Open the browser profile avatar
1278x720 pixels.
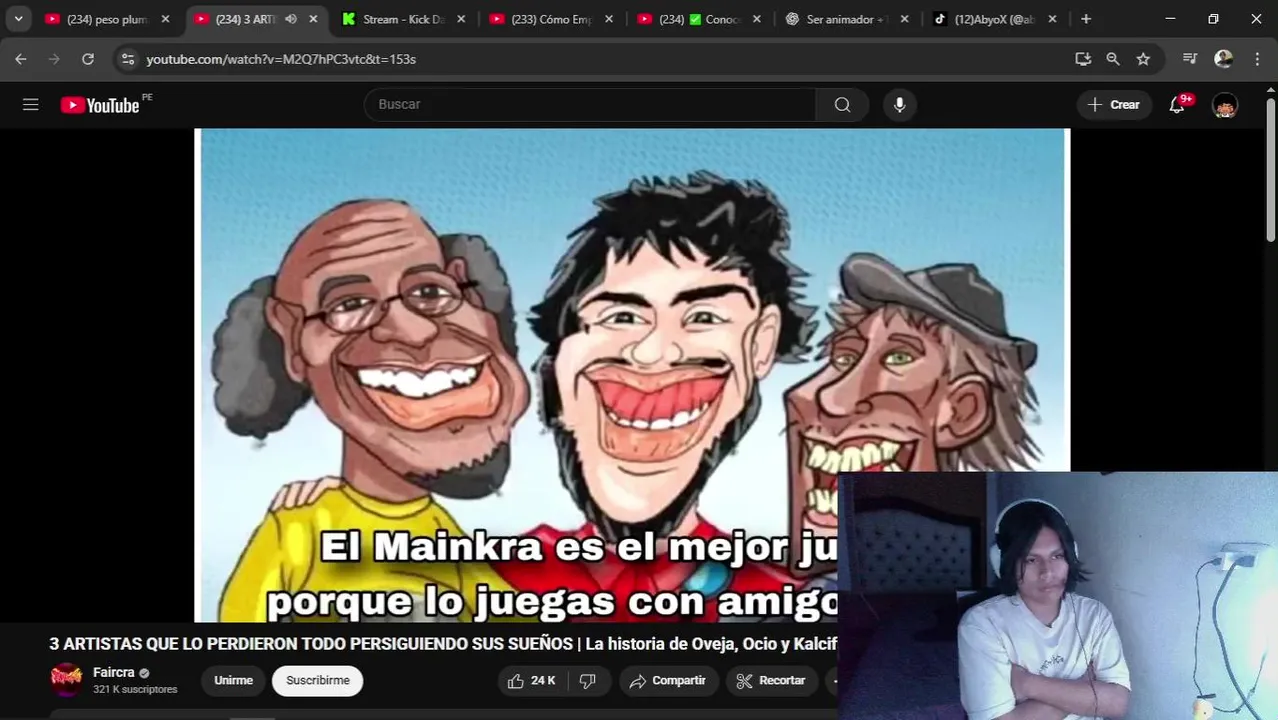(1223, 59)
